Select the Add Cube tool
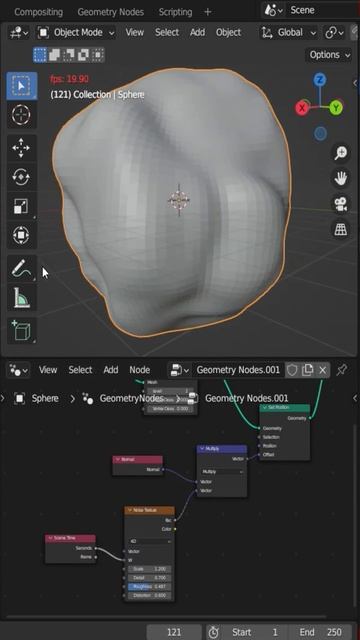Image resolution: width=360 pixels, height=640 pixels. point(21,331)
